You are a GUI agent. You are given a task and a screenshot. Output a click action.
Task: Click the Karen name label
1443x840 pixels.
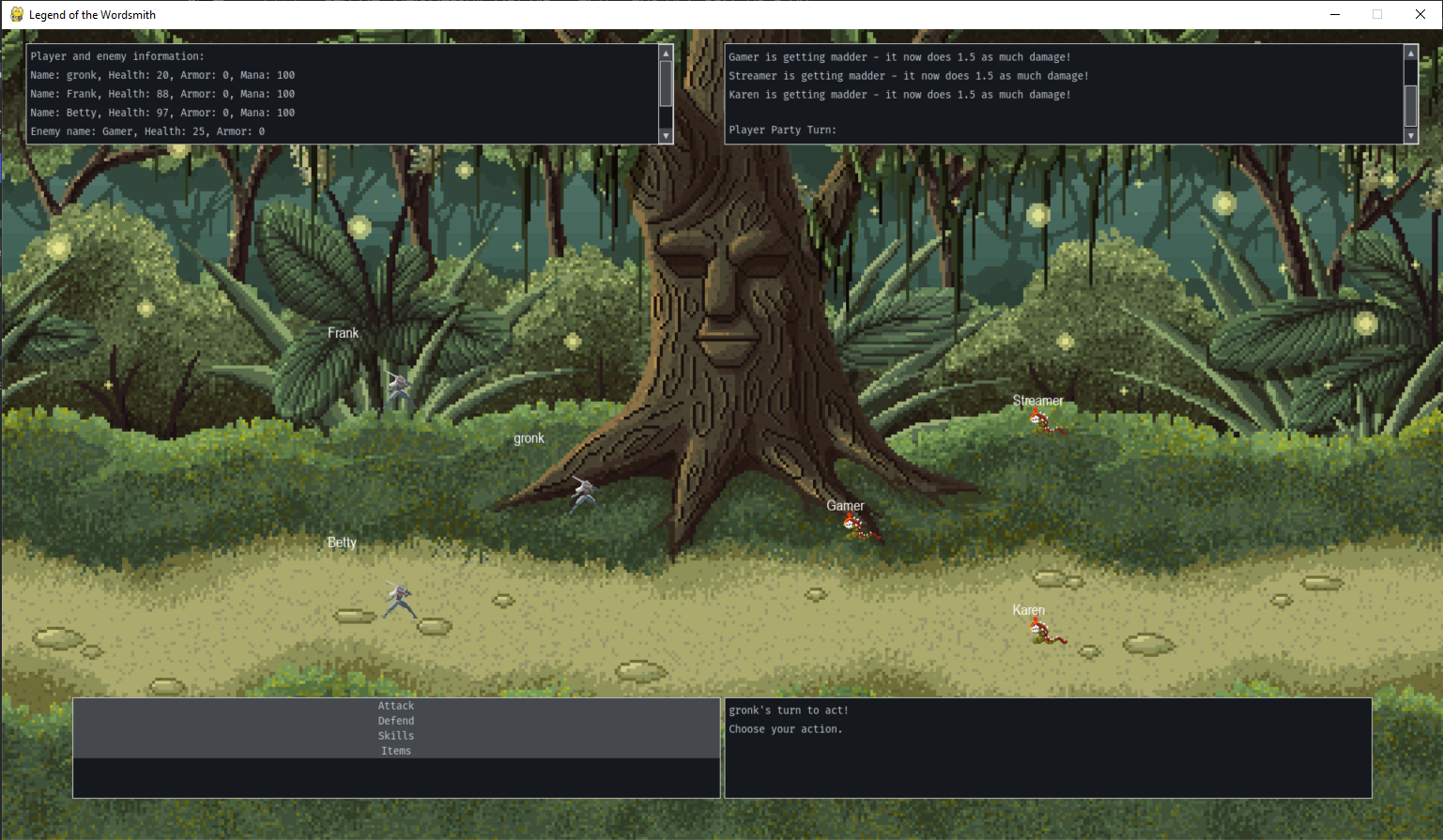tap(1028, 610)
